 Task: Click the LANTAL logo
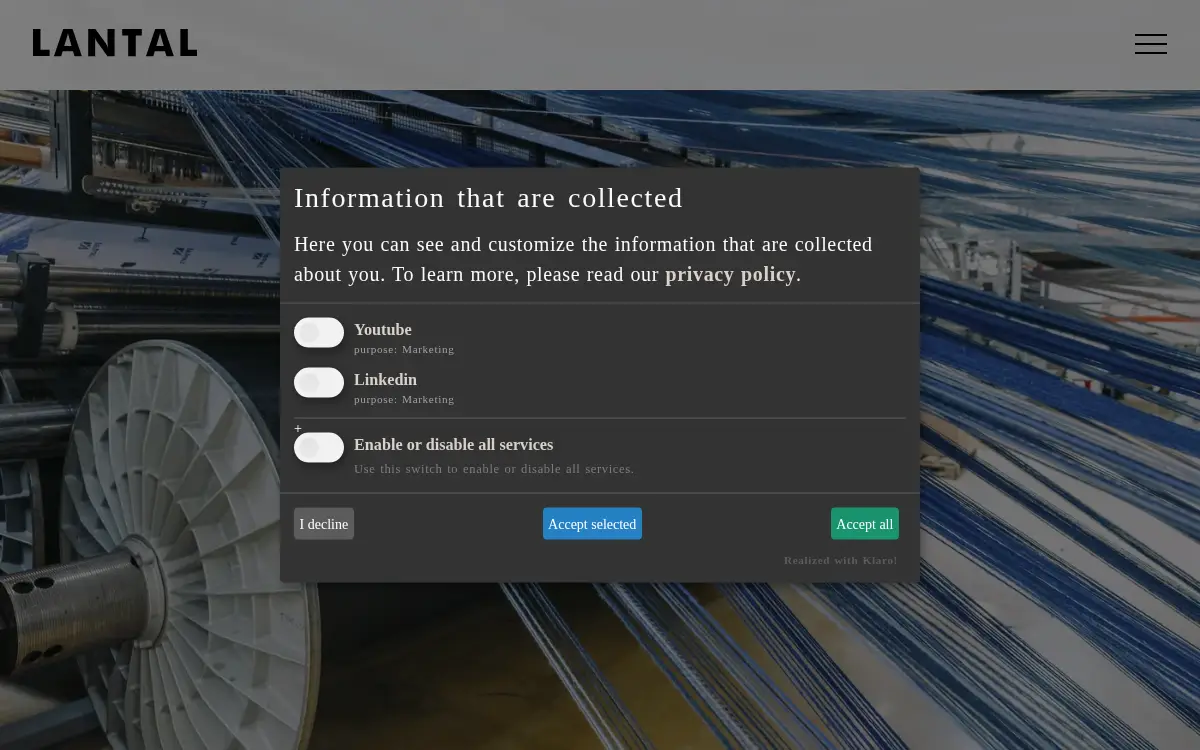click(115, 43)
